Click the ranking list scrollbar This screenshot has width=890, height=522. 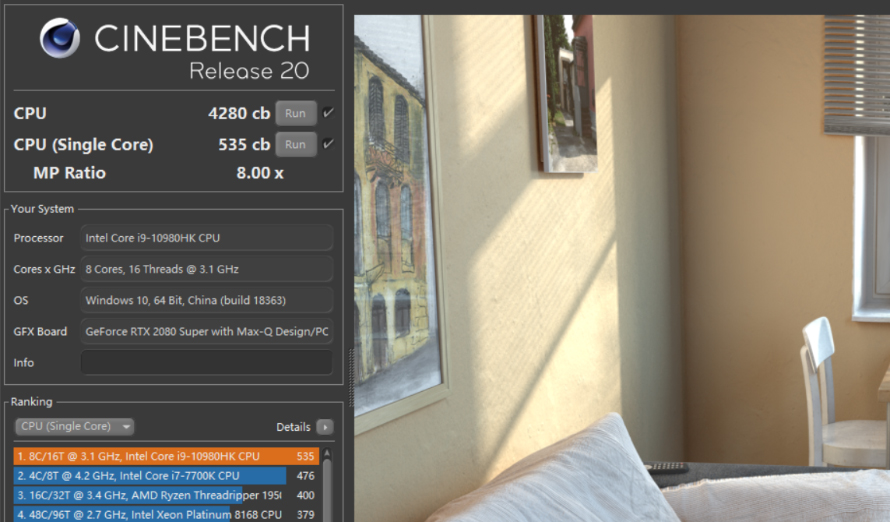(326, 491)
